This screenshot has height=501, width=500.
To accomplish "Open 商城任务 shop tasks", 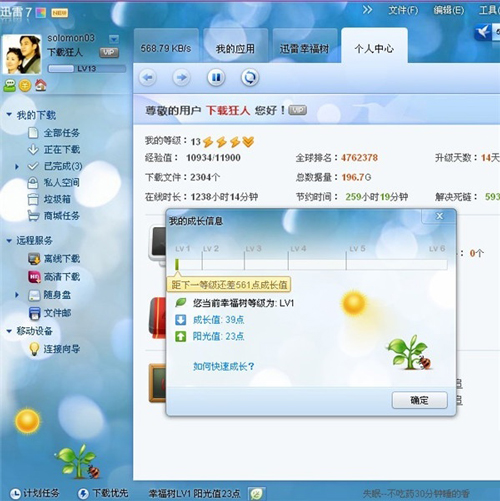I will 62,216.
